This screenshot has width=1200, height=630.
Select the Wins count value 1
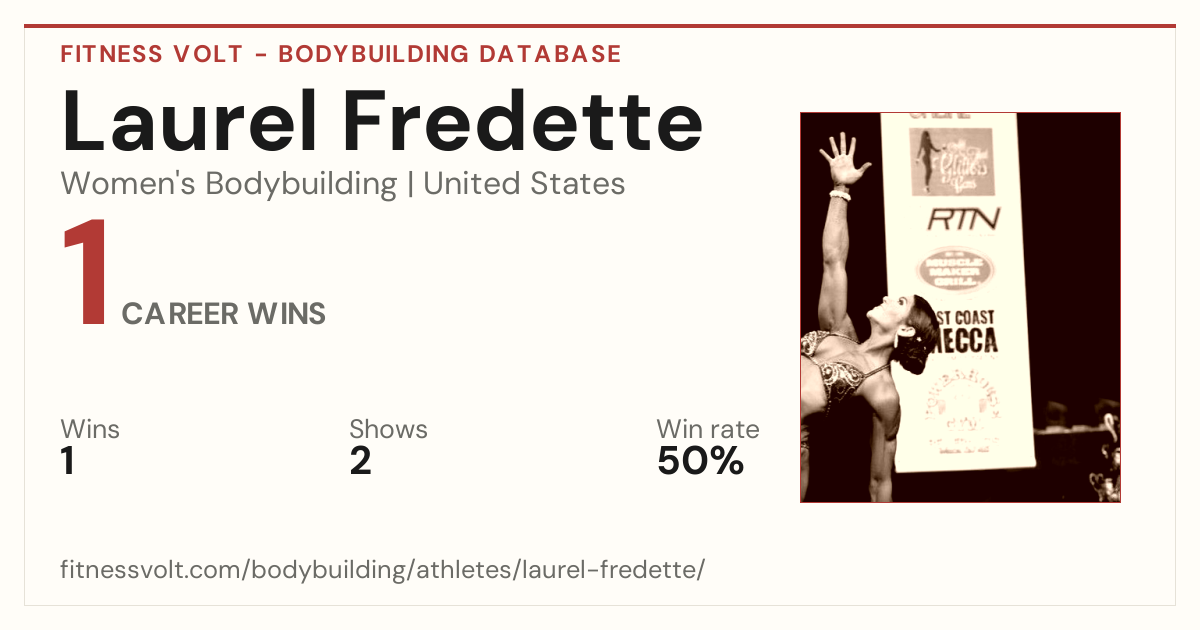68,461
